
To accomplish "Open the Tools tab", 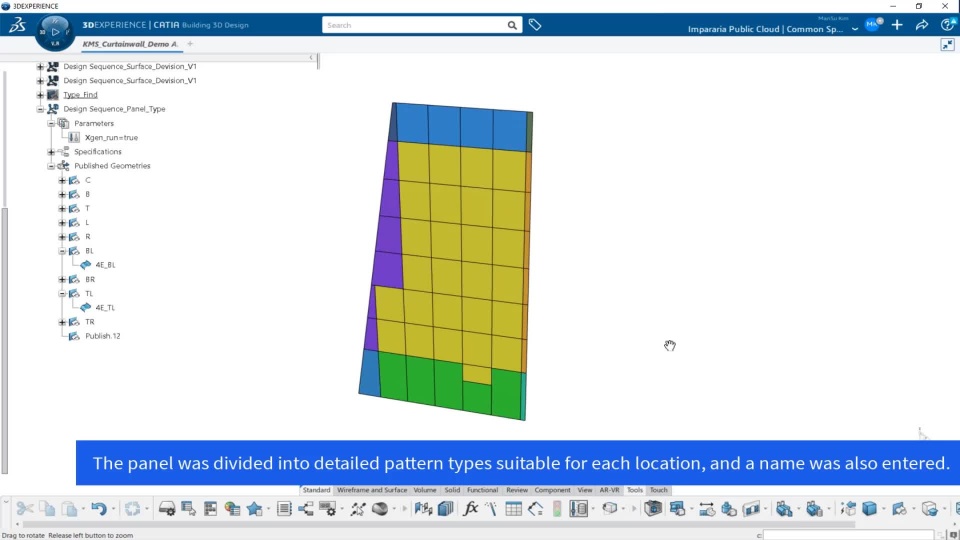I will click(634, 490).
